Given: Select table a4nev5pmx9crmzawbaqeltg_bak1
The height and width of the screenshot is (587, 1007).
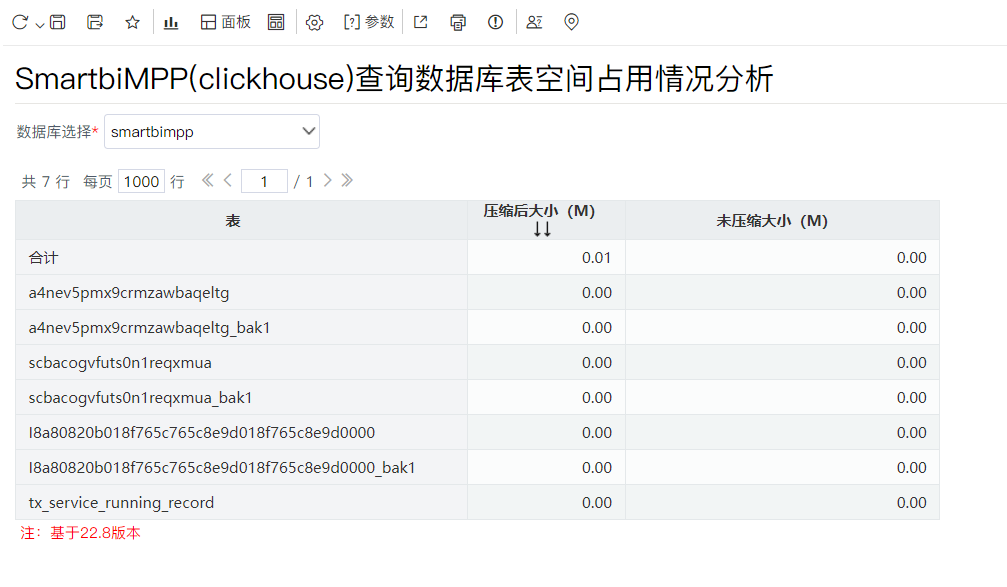Looking at the screenshot, I should (x=149, y=328).
